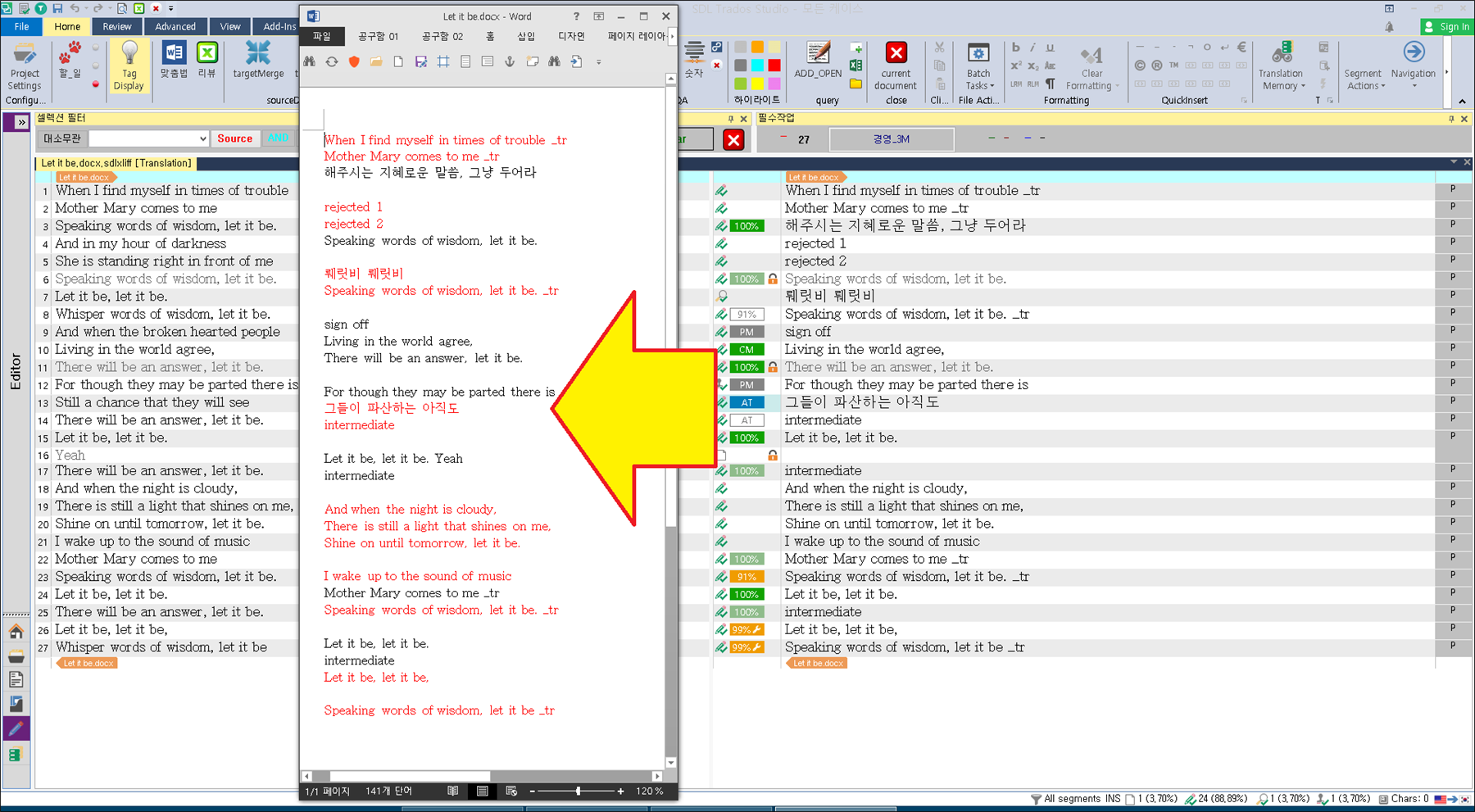Click the red paw prints 할_일 icon
This screenshot has width=1475, height=812.
[70, 61]
